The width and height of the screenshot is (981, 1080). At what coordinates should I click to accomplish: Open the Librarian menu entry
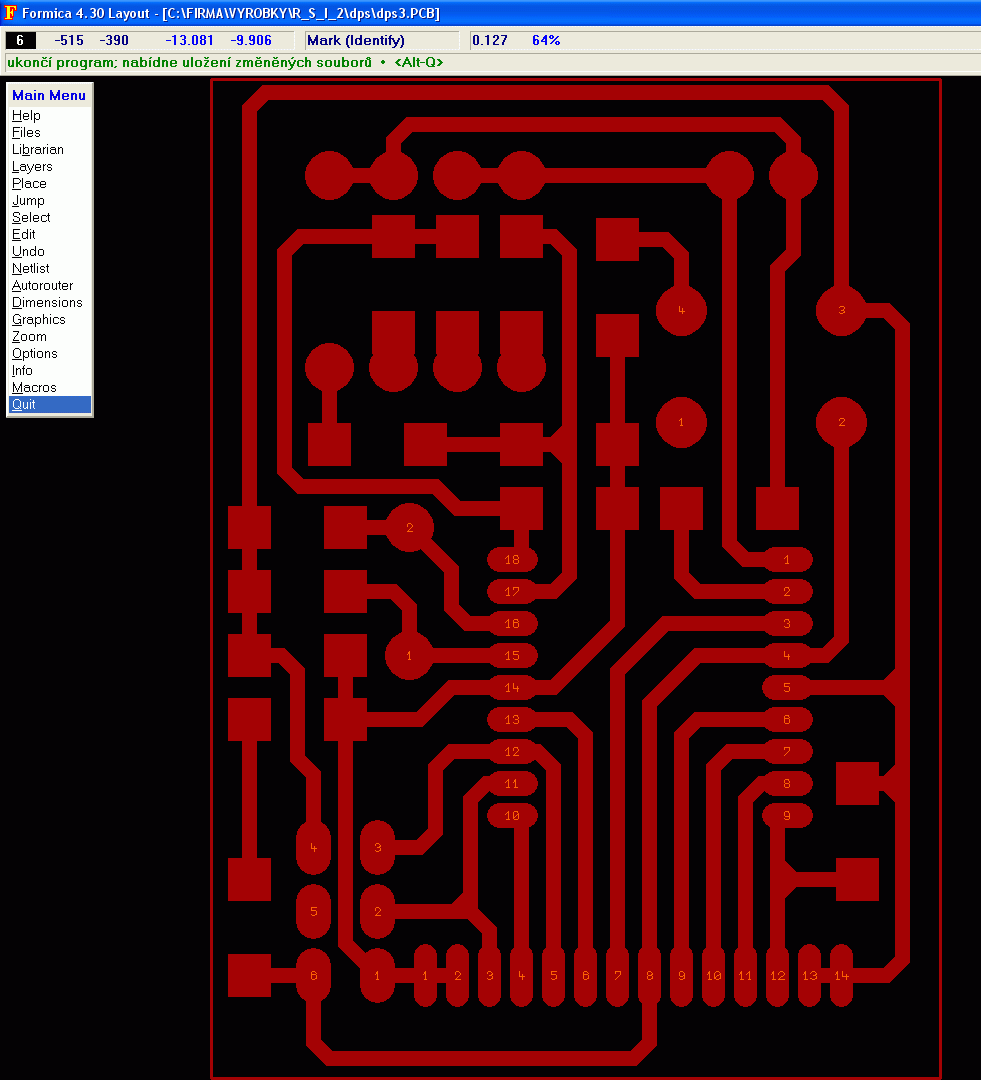(x=38, y=150)
